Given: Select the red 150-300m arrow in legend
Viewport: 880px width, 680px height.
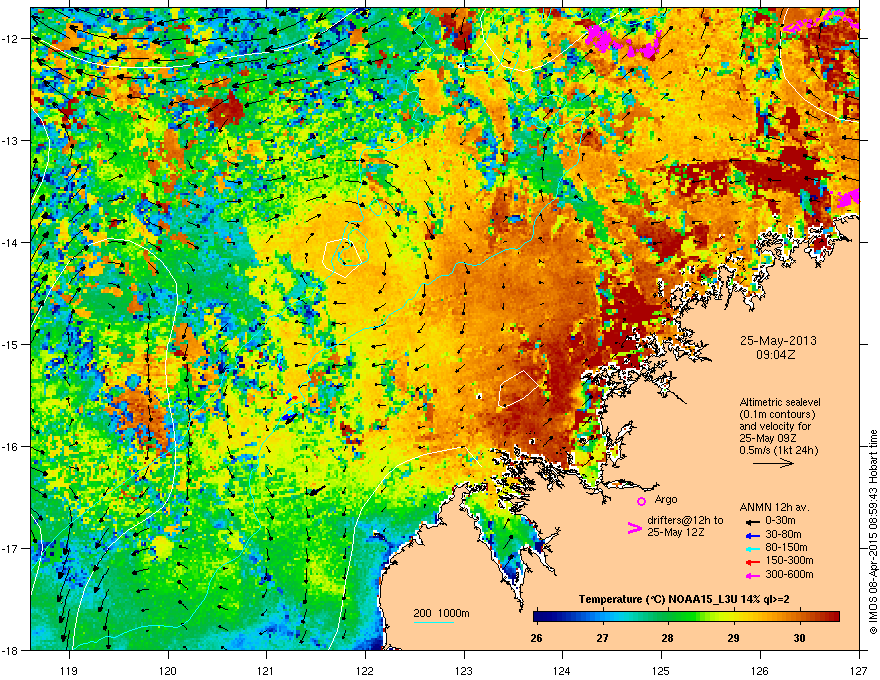Looking at the screenshot, I should pos(752,561).
